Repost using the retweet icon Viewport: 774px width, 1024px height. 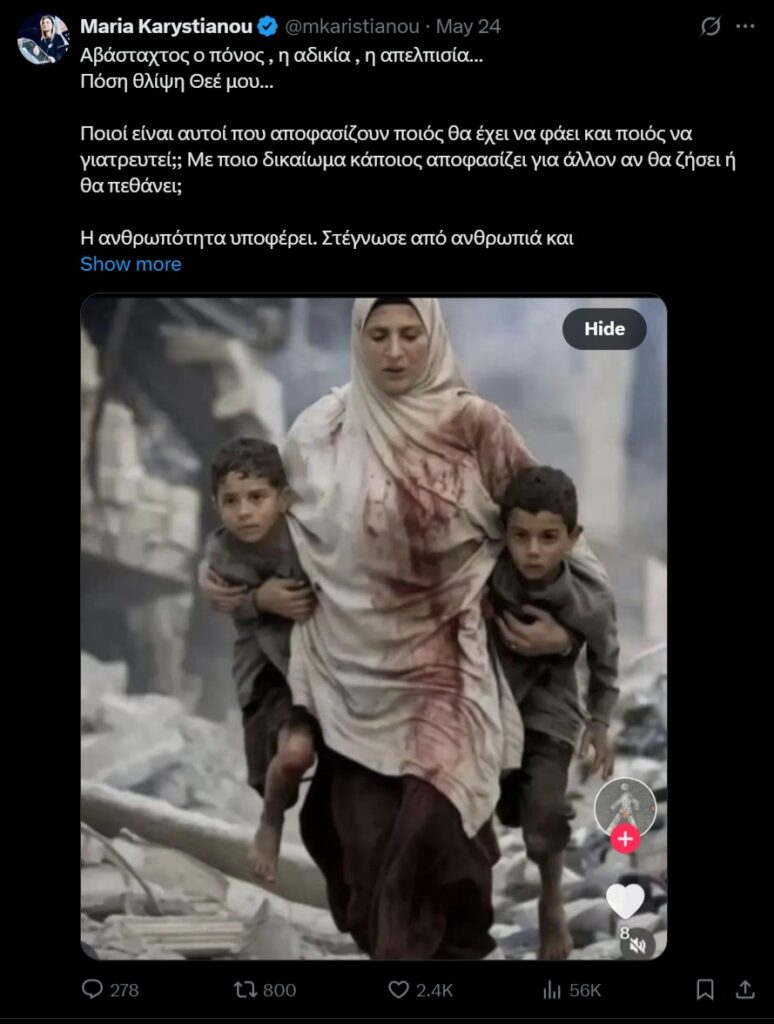pos(246,989)
